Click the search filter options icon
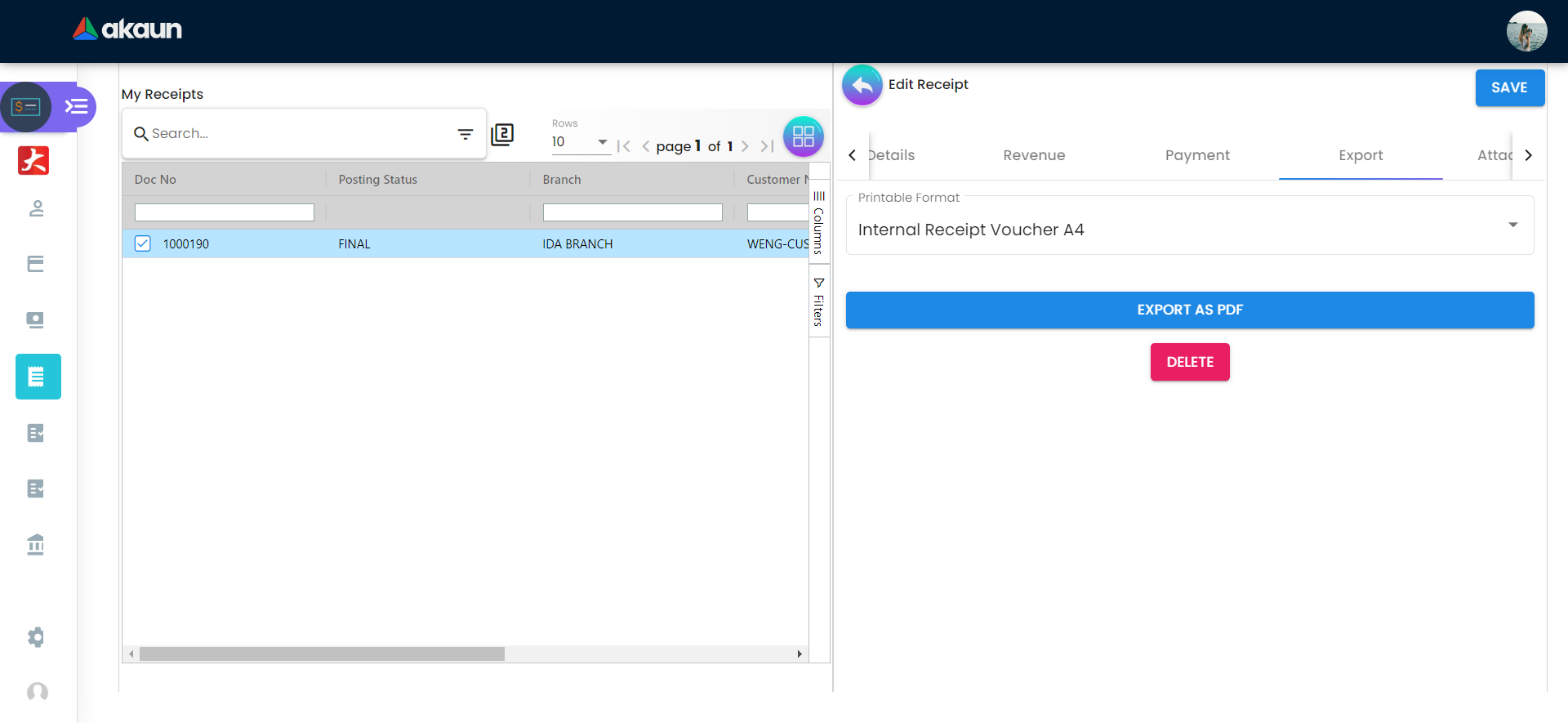This screenshot has width=1568, height=723. [465, 134]
